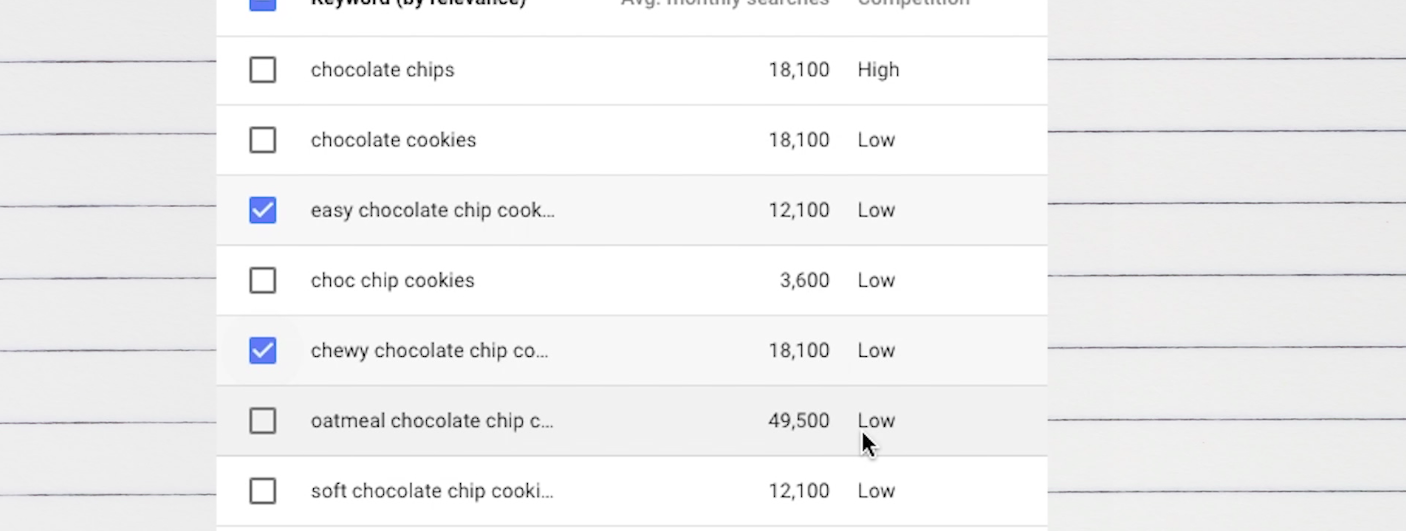Select the chocolate cookies checkbox
The image size is (1406, 531).
(262, 140)
